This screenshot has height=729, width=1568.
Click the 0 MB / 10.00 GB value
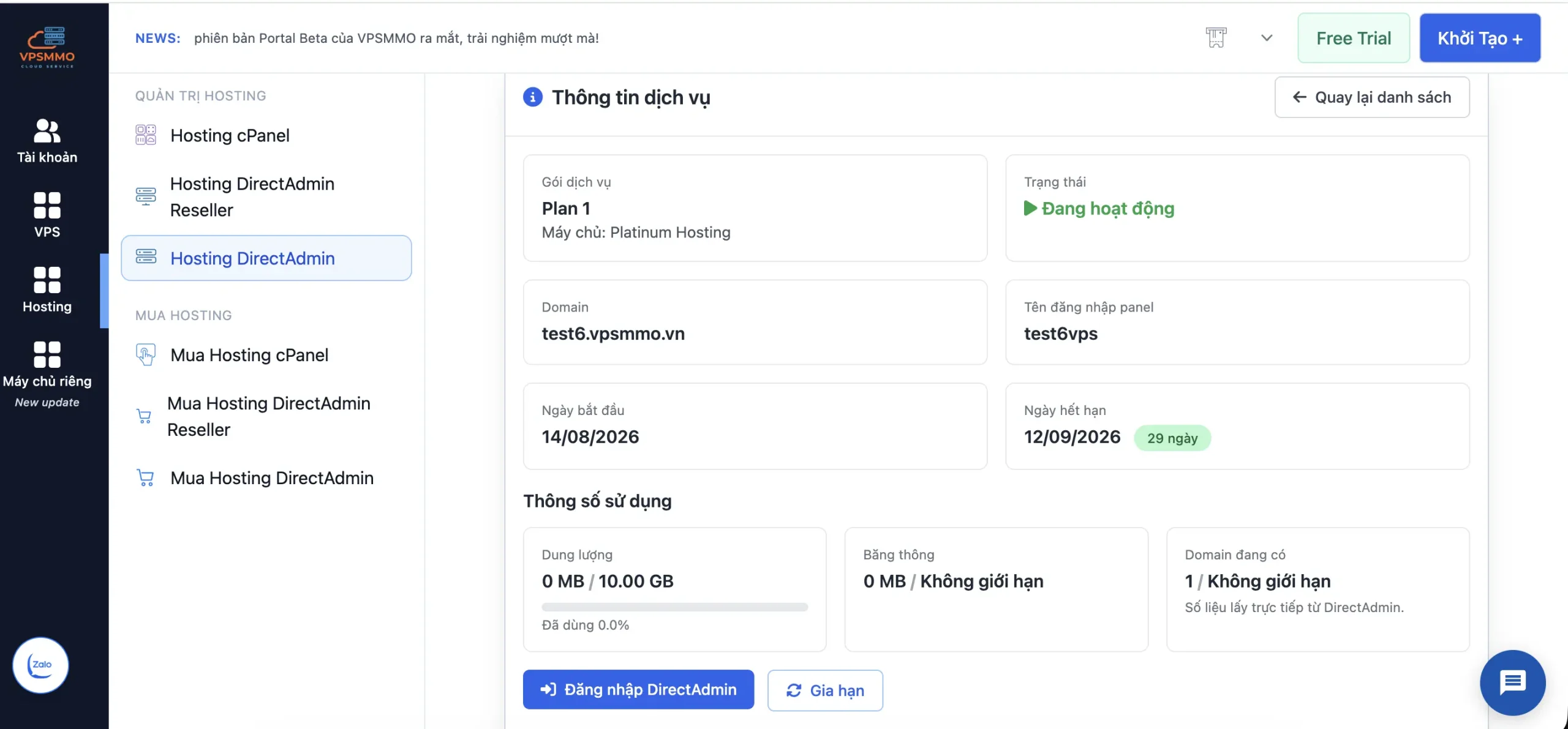coord(608,581)
